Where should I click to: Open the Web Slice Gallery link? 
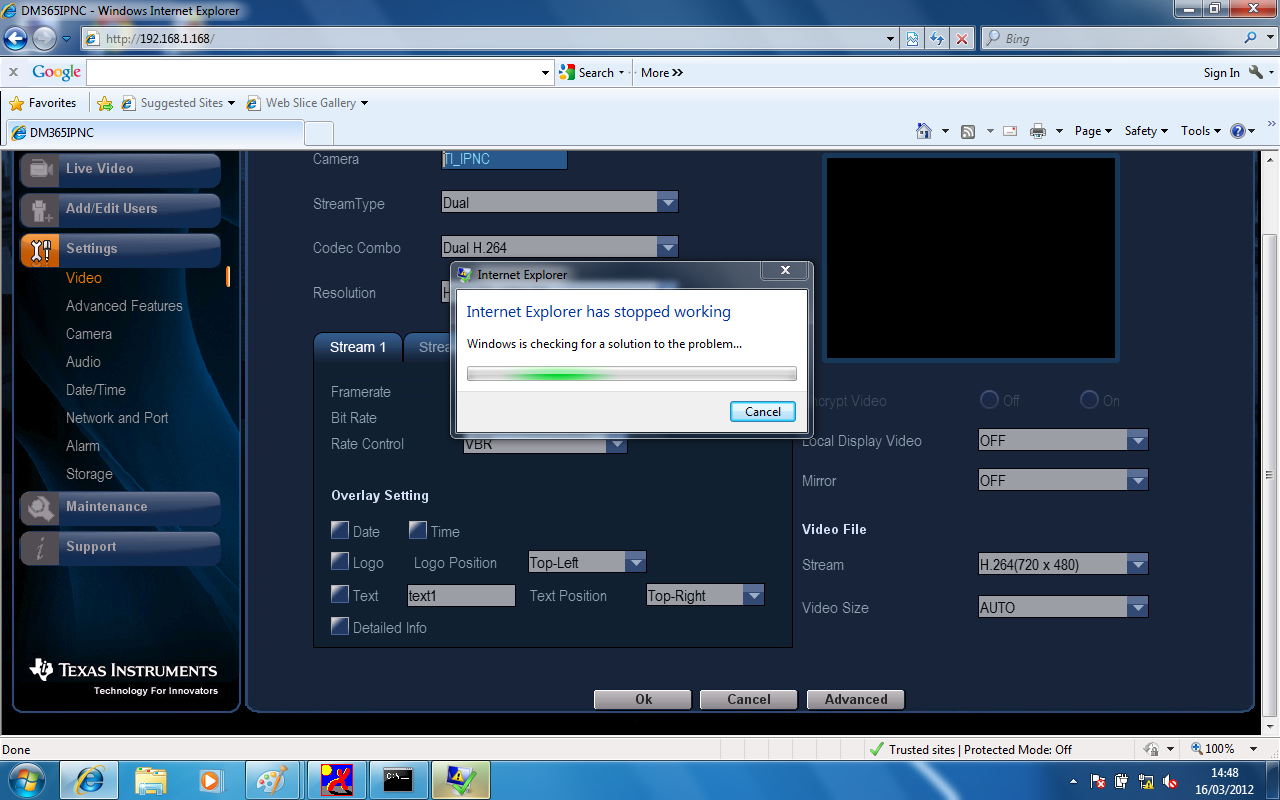point(306,103)
